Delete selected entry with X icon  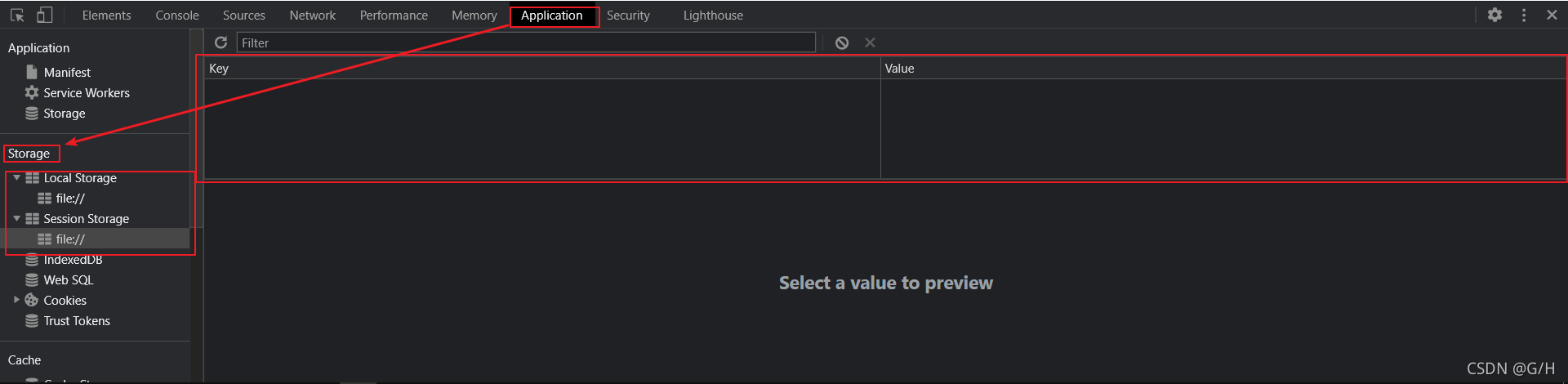coord(870,42)
